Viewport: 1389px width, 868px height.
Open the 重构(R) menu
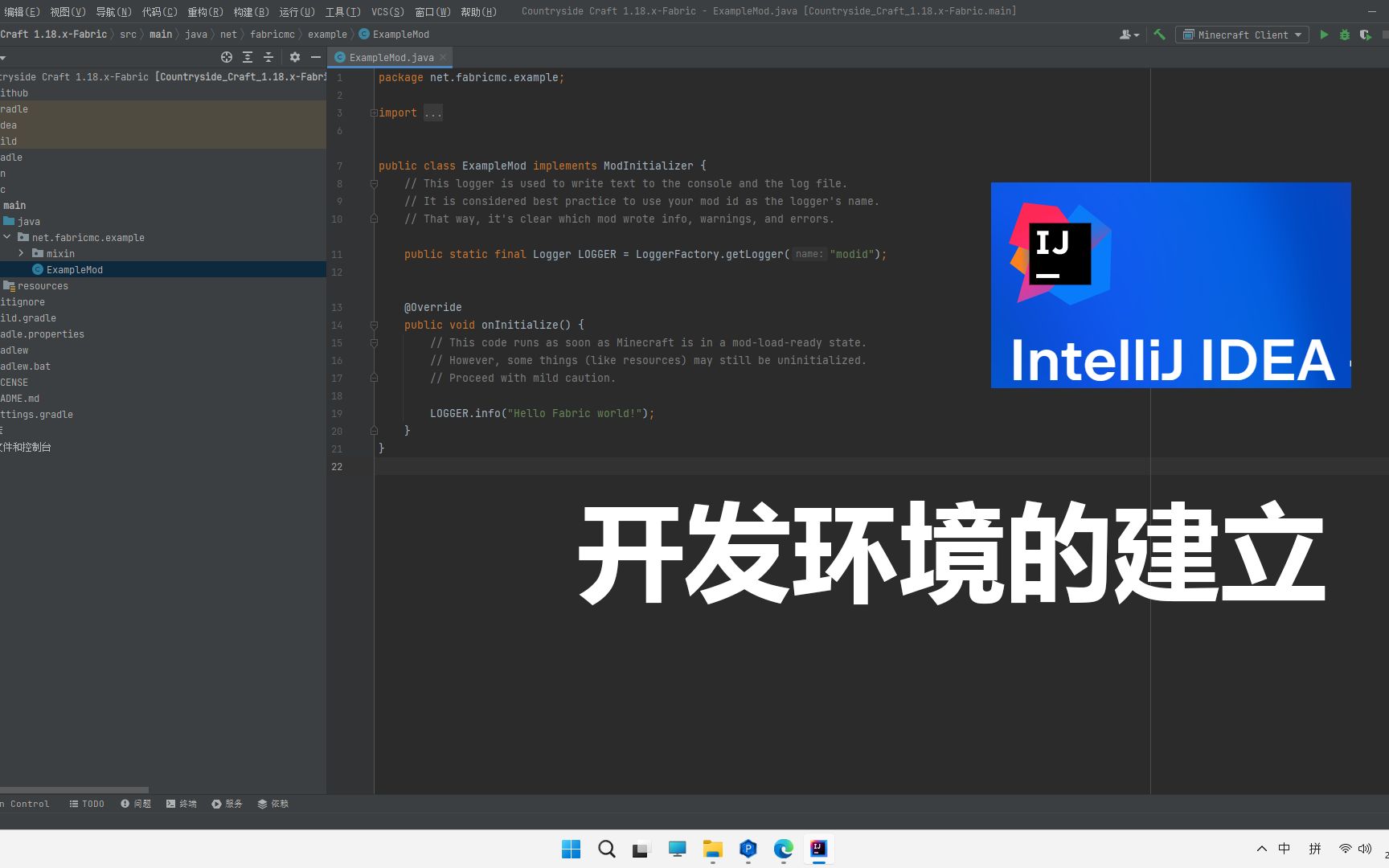point(205,11)
